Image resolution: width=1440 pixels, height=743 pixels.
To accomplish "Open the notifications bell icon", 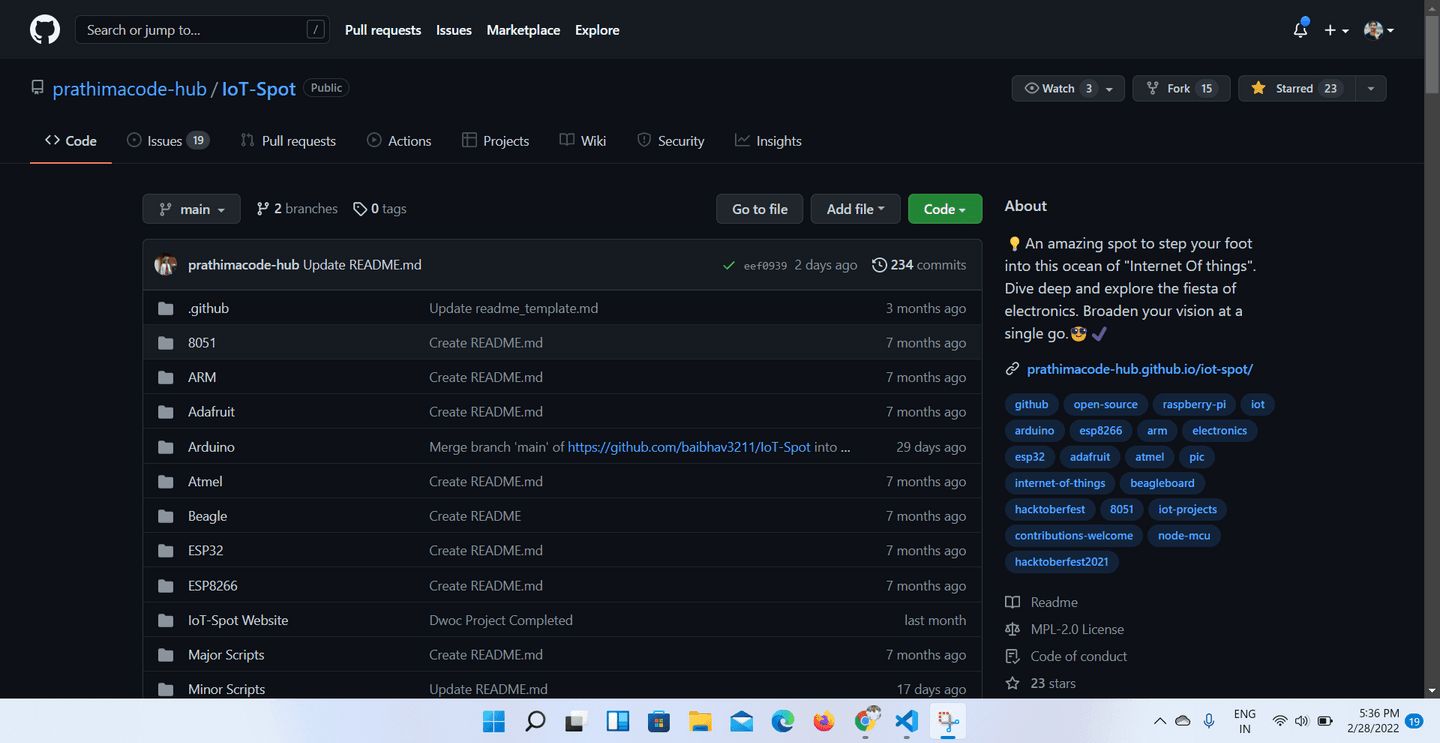I will [1300, 30].
